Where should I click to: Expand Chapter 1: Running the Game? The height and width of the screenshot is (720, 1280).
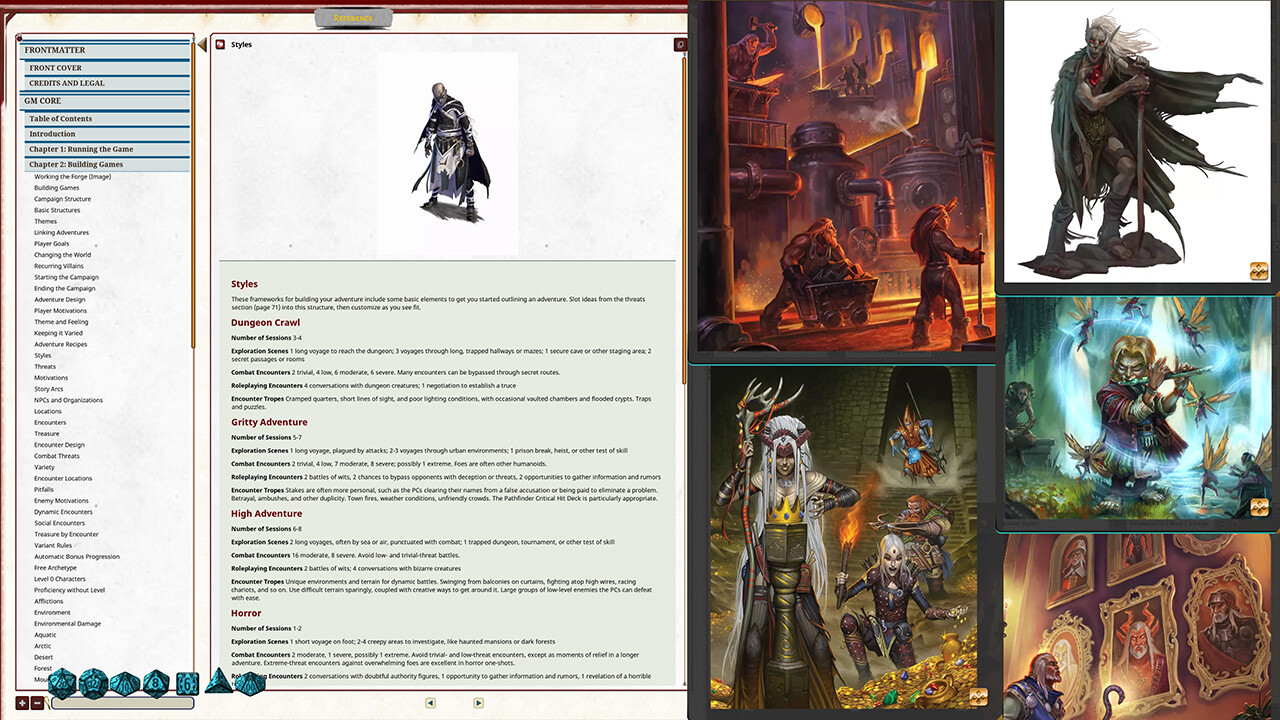tap(77, 148)
